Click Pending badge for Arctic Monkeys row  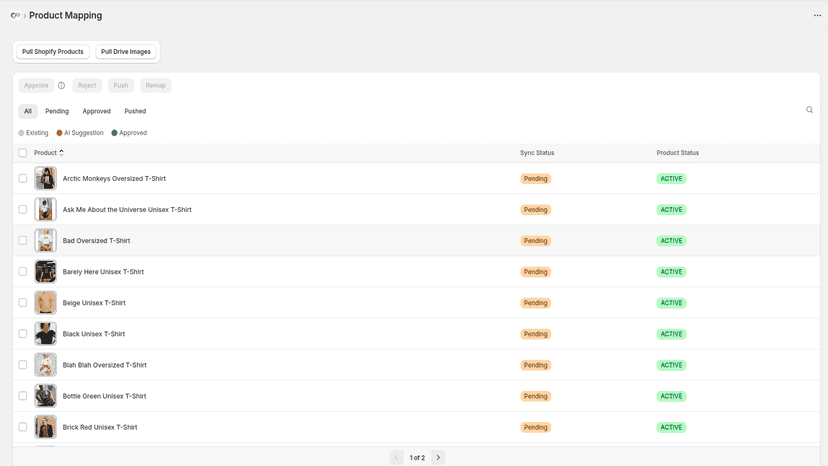(x=535, y=179)
